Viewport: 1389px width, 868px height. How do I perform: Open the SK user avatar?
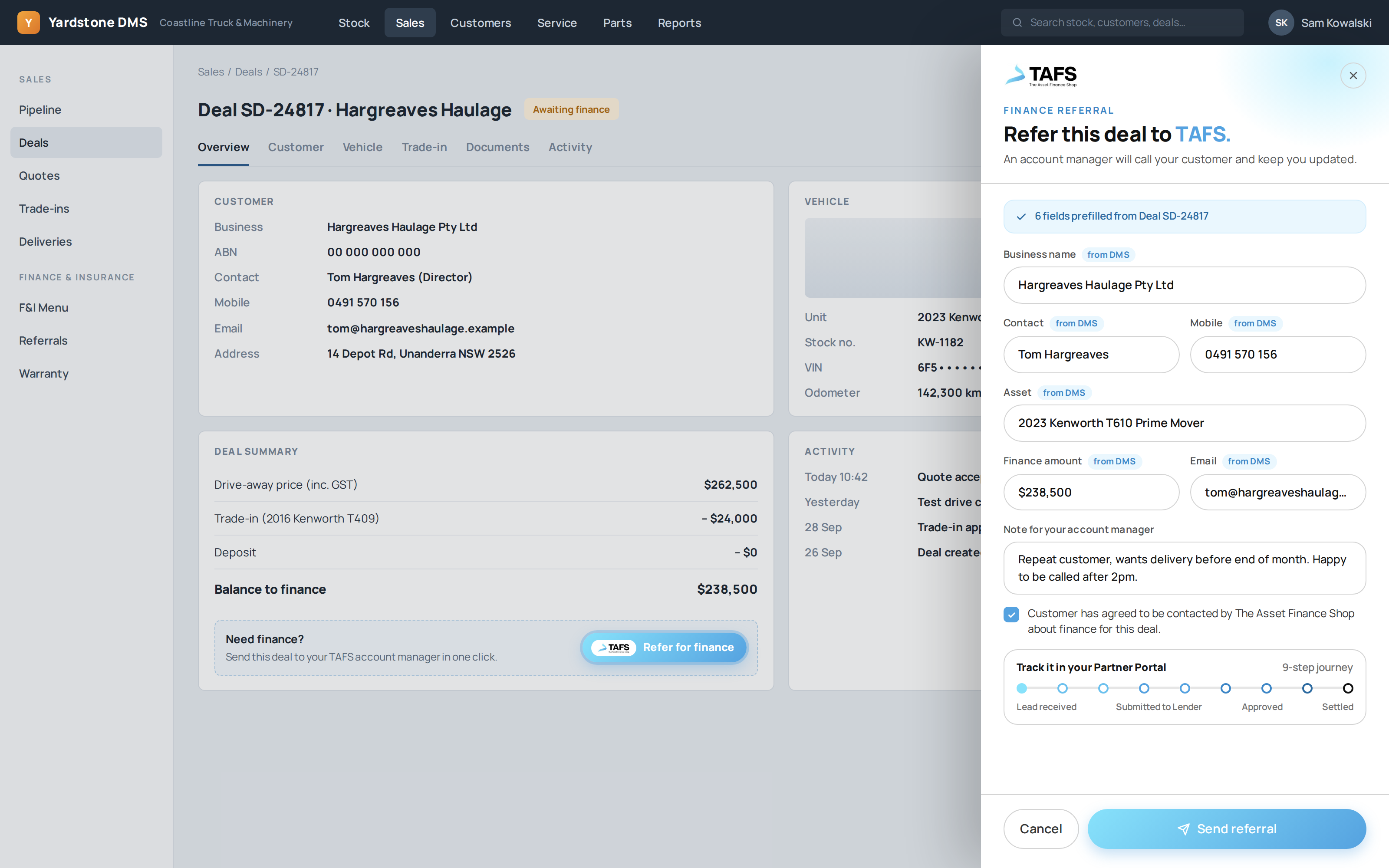point(1280,23)
